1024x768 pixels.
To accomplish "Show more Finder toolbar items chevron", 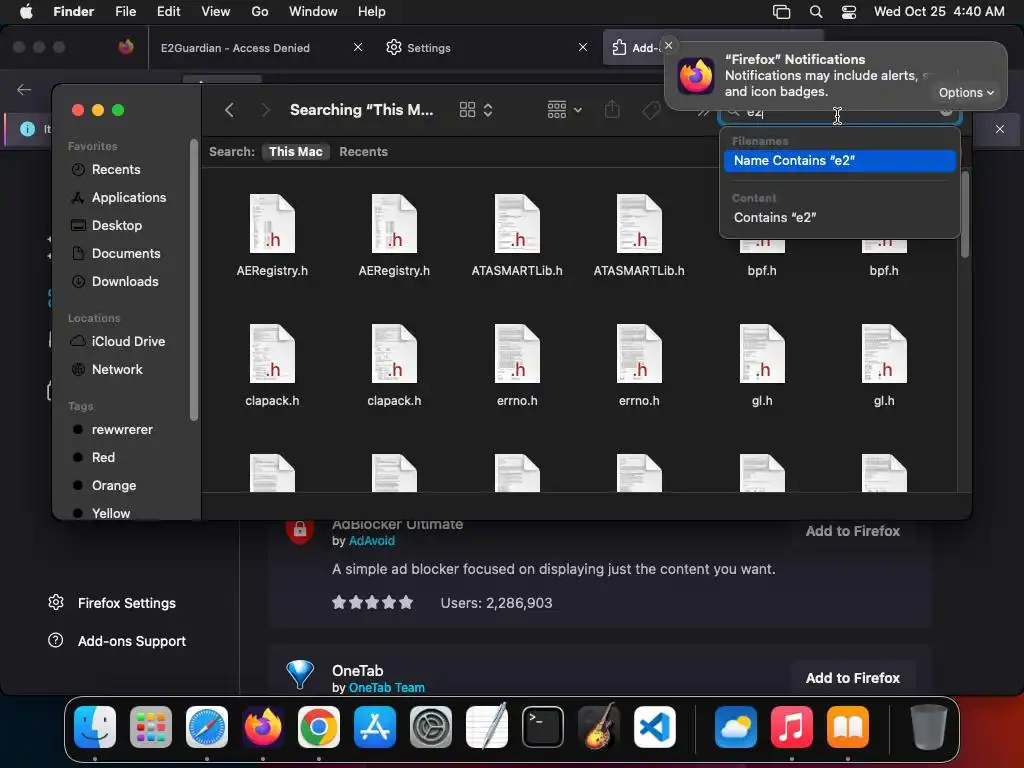I will 702,111.
